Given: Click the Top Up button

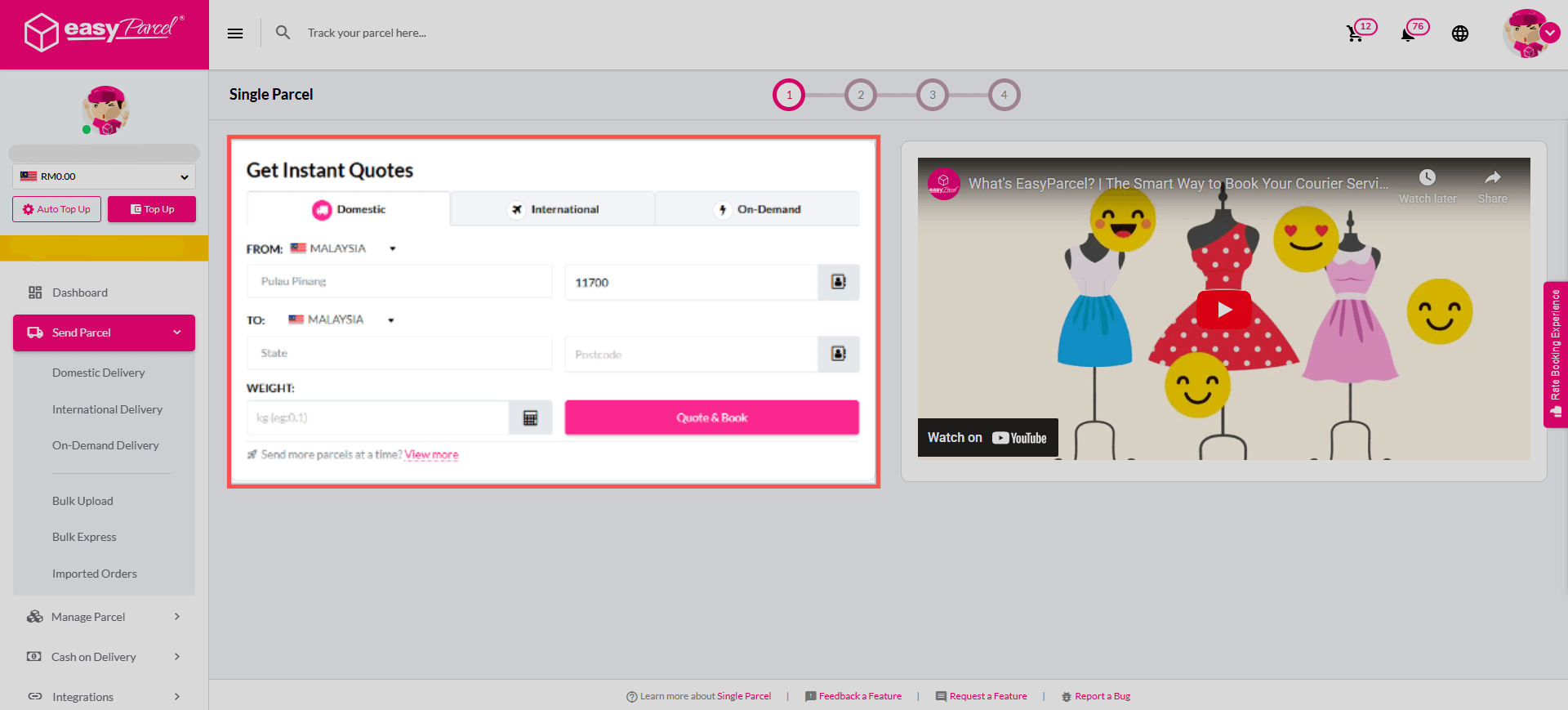Looking at the screenshot, I should point(152,209).
